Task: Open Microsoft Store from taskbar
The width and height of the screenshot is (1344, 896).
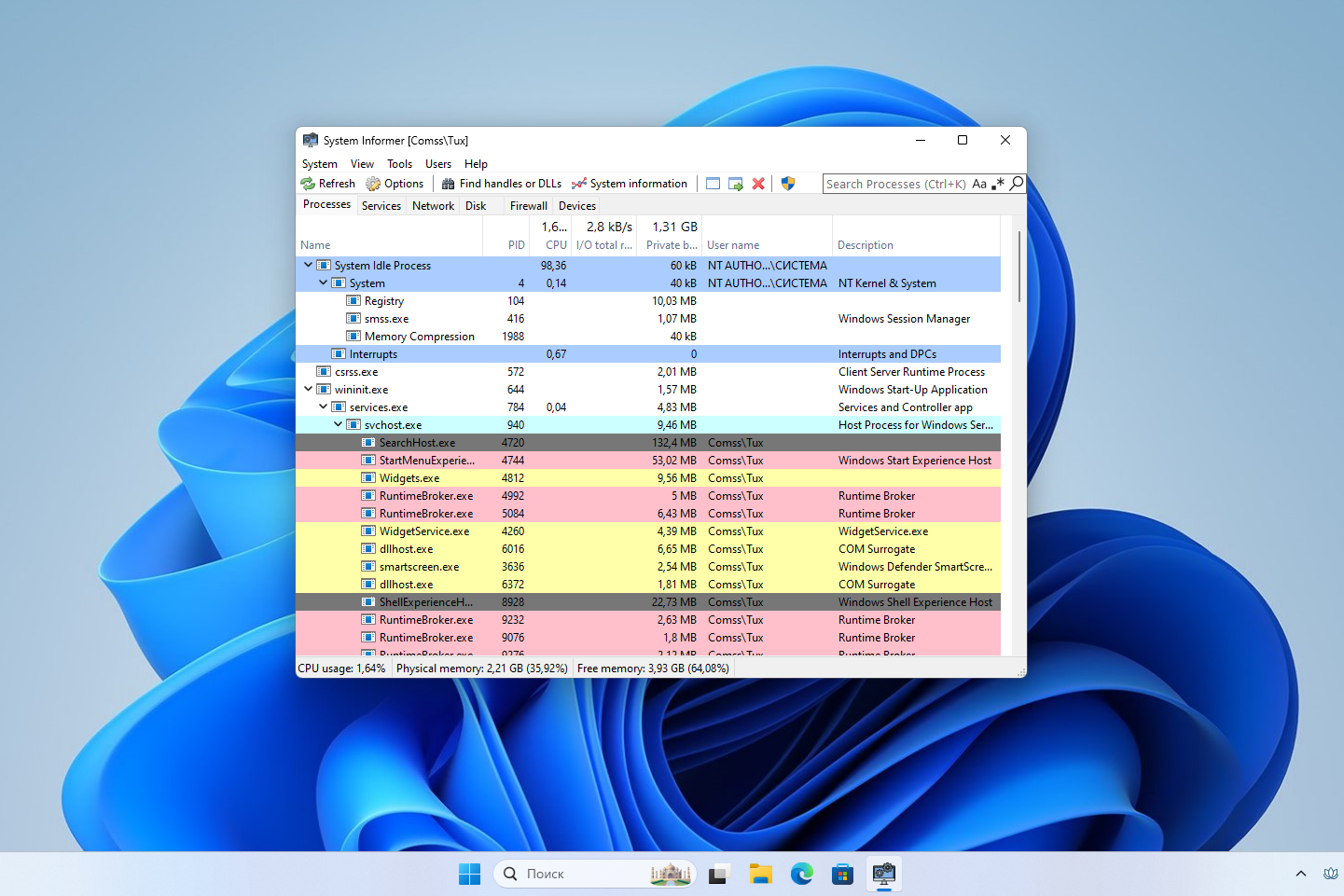Action: click(843, 874)
